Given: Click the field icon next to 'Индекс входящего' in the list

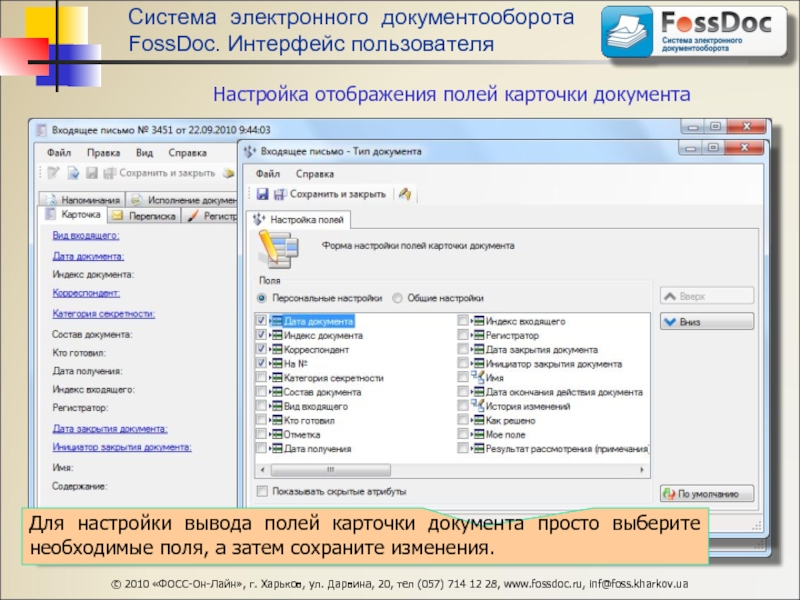Looking at the screenshot, I should [479, 321].
